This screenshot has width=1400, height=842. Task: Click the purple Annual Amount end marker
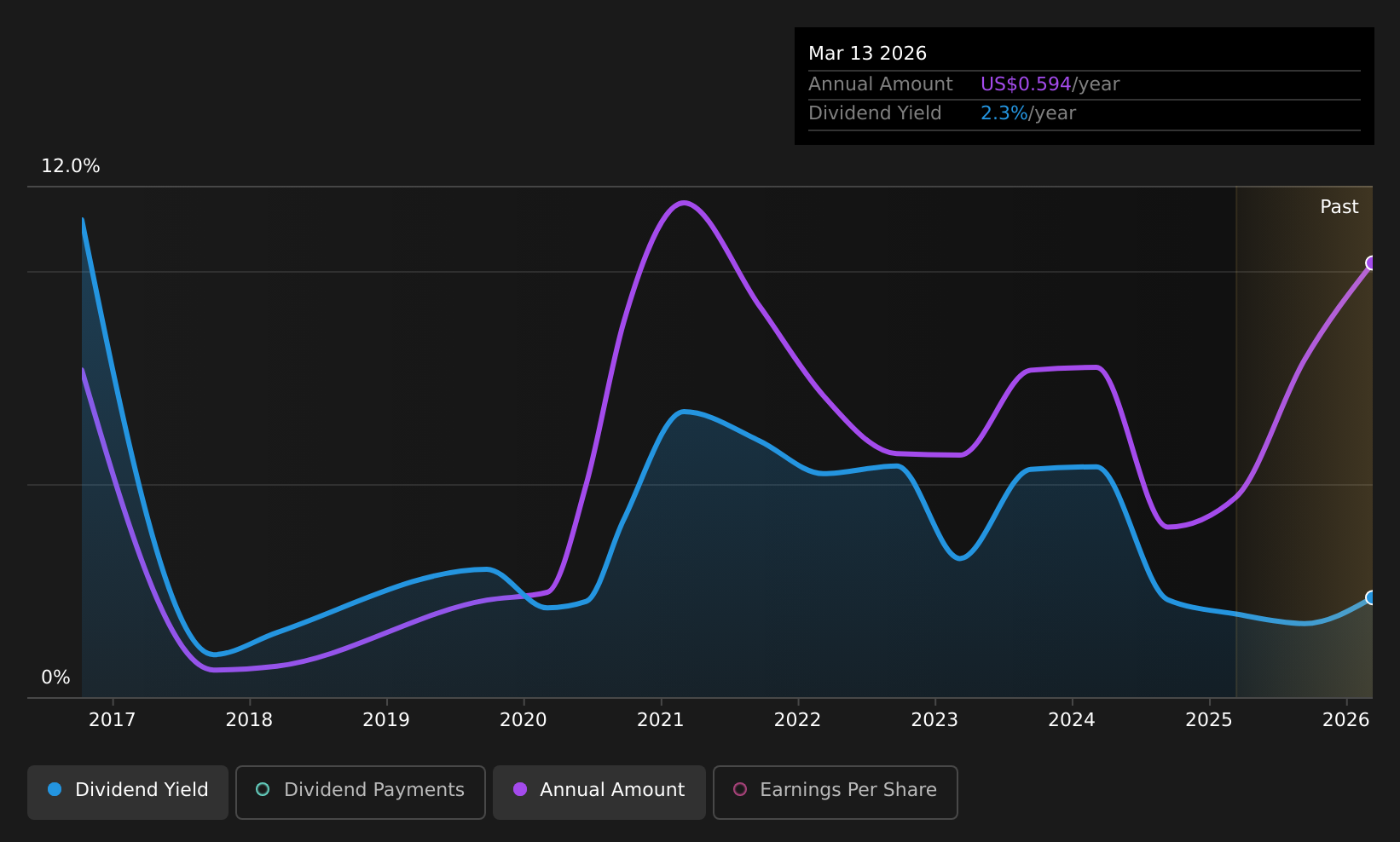tap(1371, 262)
